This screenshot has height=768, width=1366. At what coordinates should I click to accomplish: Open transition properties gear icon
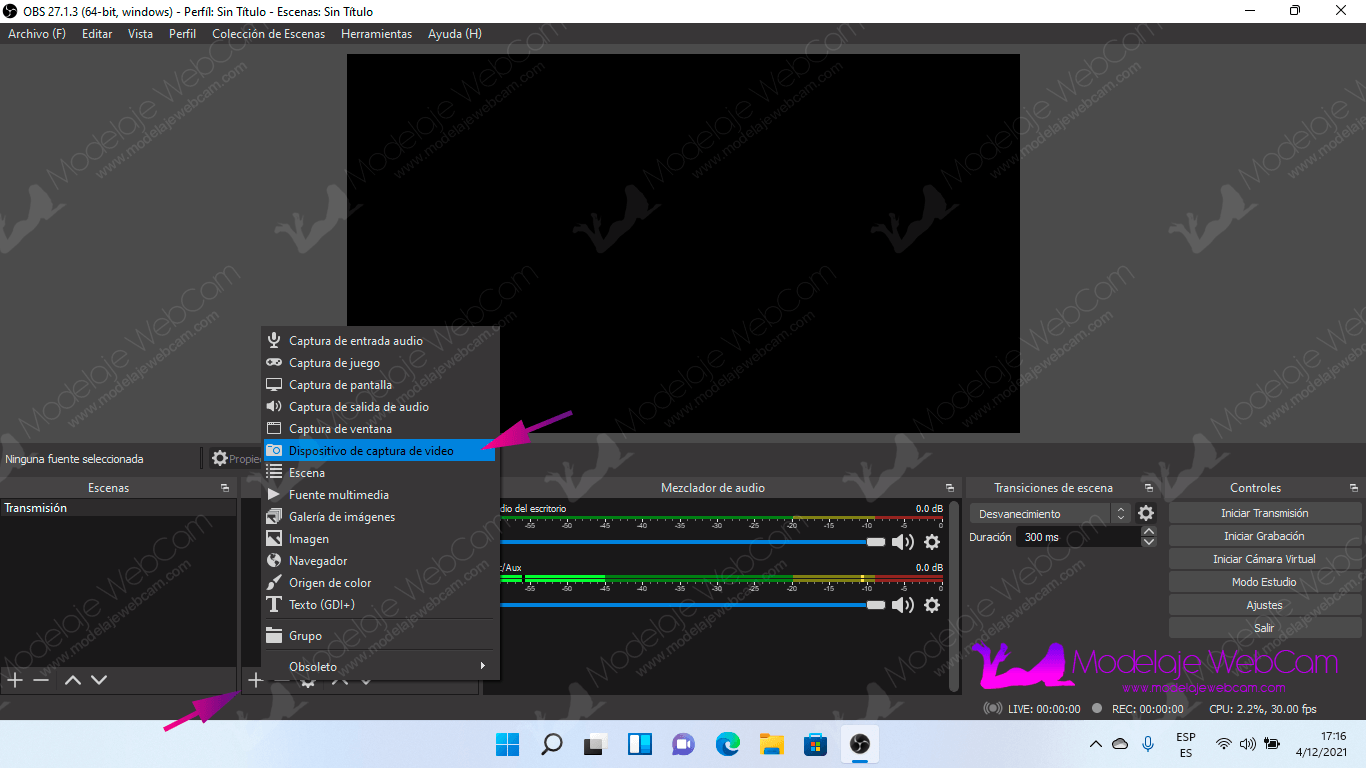coord(1146,513)
